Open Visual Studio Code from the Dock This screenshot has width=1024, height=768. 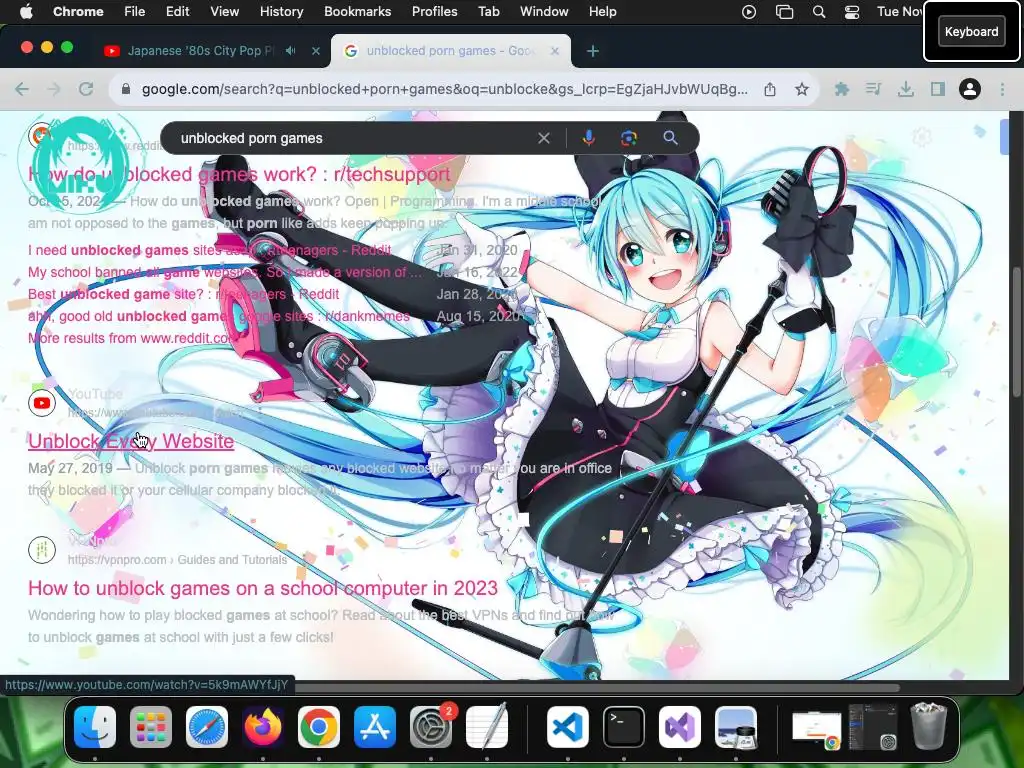(568, 727)
